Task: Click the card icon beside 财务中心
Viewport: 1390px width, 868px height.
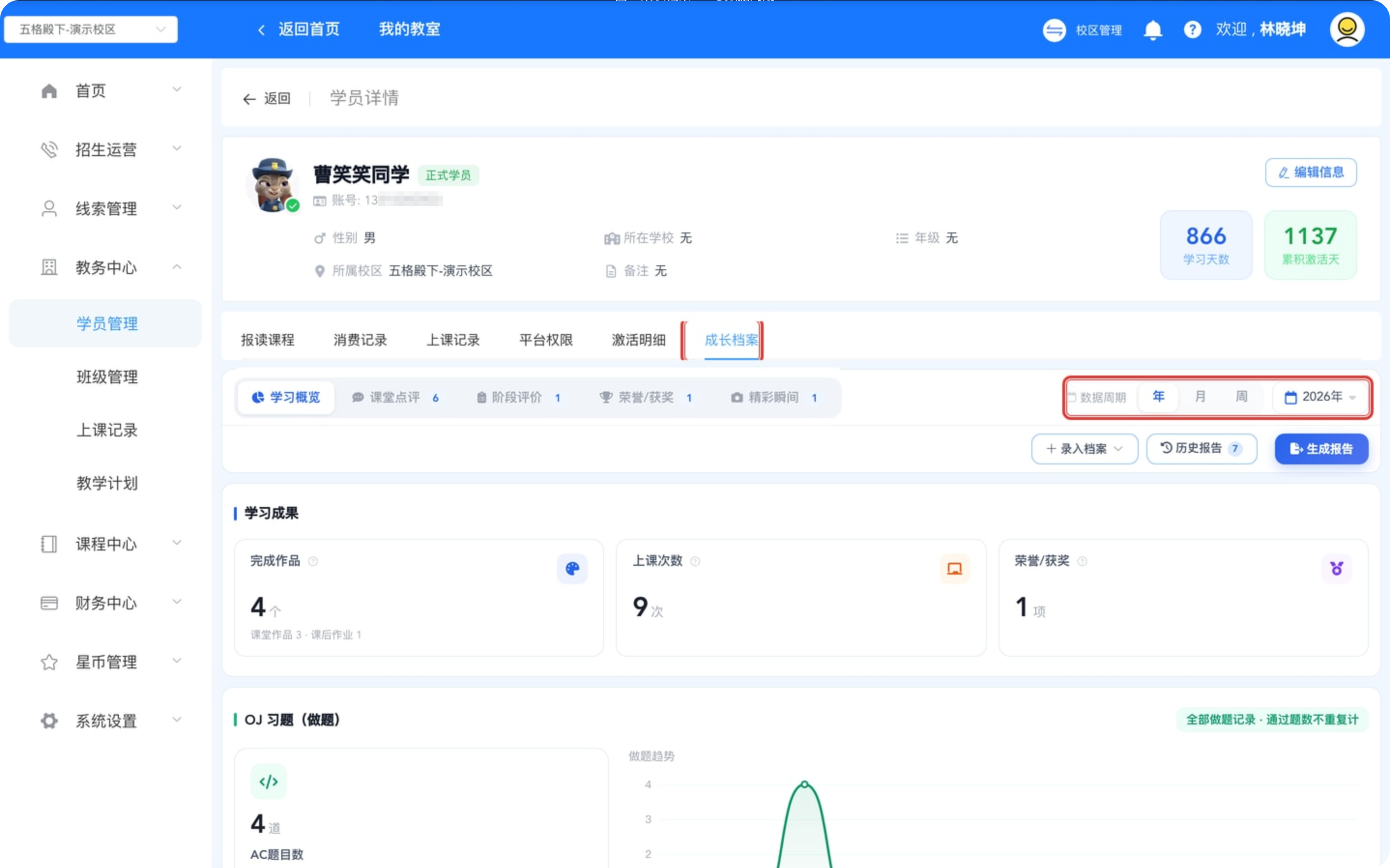Action: [x=49, y=603]
